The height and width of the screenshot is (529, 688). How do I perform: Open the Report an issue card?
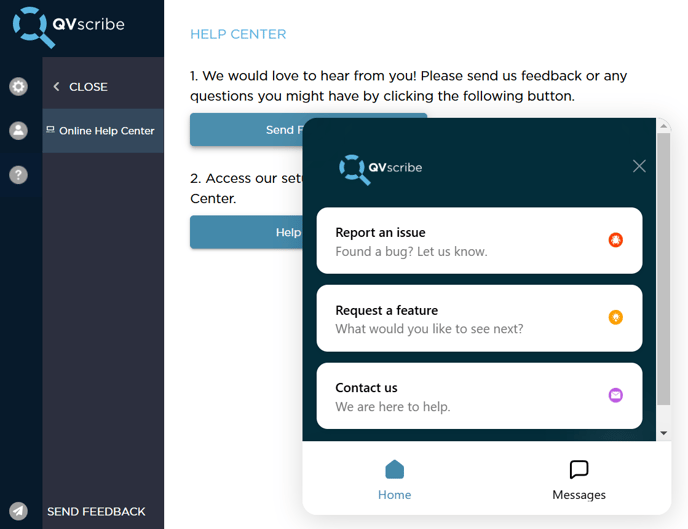[479, 241]
